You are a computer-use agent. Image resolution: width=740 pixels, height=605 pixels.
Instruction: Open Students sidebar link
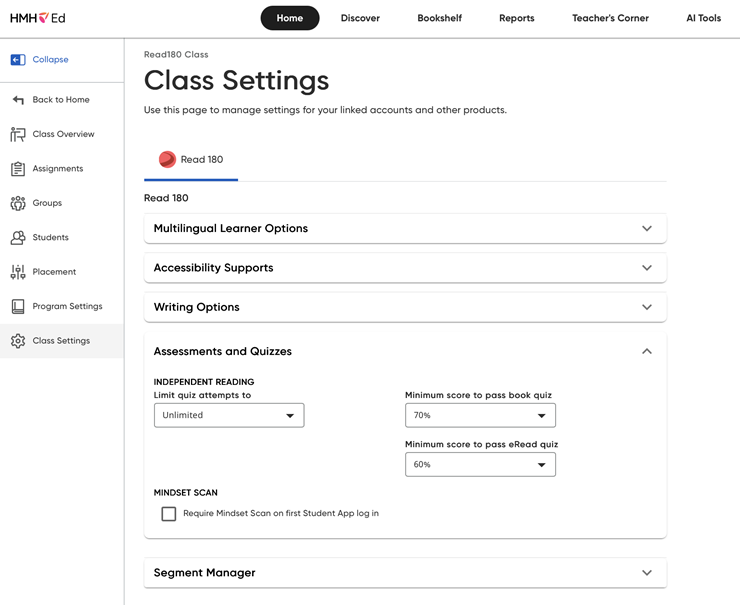(x=50, y=237)
